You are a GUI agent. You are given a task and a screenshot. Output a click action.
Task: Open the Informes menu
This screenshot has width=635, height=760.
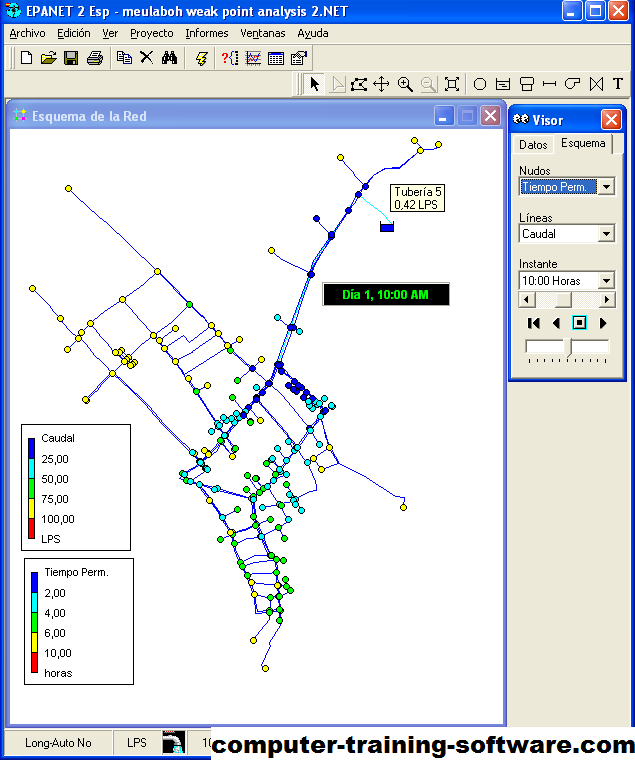pyautogui.click(x=206, y=33)
